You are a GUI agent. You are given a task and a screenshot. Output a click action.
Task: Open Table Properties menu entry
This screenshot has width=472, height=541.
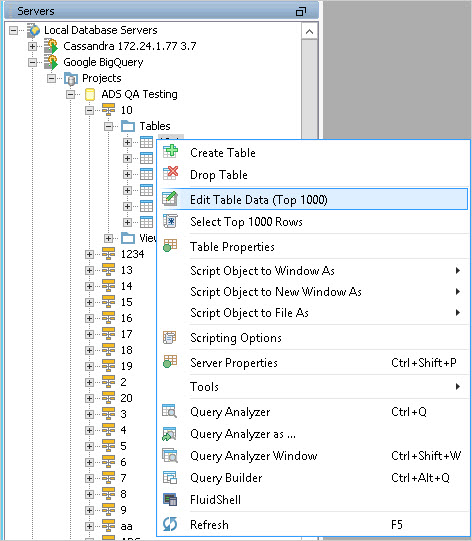(314, 246)
